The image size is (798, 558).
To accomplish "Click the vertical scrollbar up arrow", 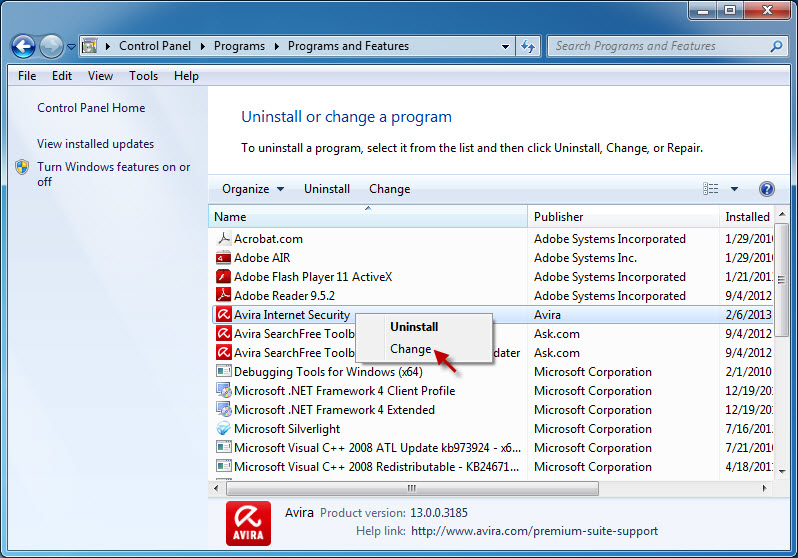I will [782, 214].
